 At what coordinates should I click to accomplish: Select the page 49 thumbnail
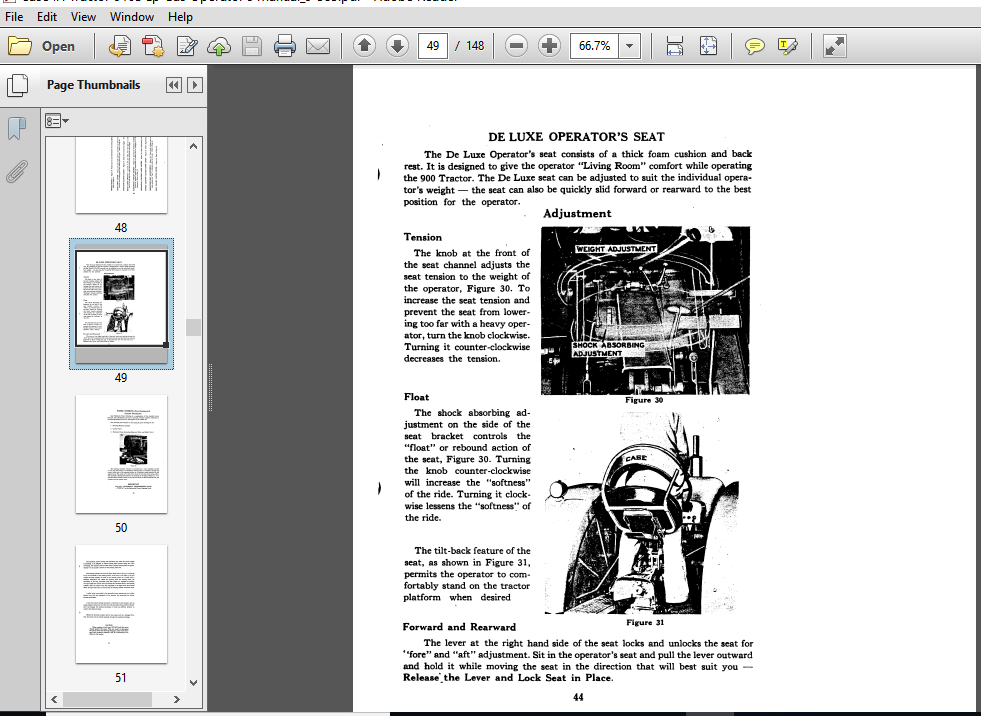[x=121, y=304]
